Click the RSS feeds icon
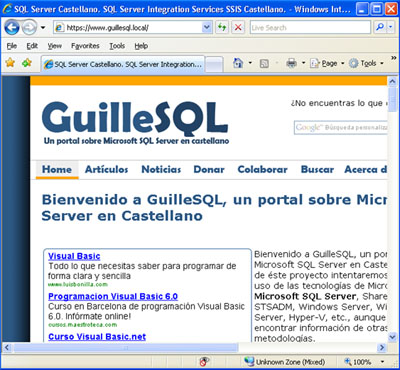Image resolution: width=400 pixels, height=370 pixels. (x=264, y=63)
